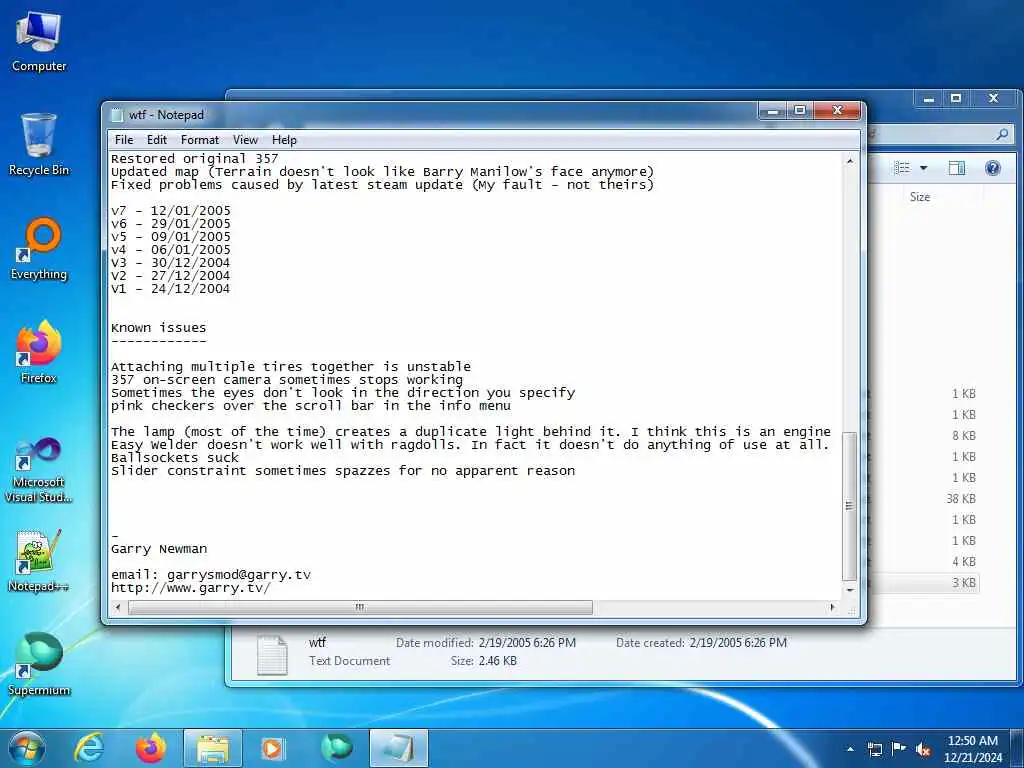This screenshot has width=1024, height=768.
Task: Toggle the preview pane button in Explorer
Action: 956,168
